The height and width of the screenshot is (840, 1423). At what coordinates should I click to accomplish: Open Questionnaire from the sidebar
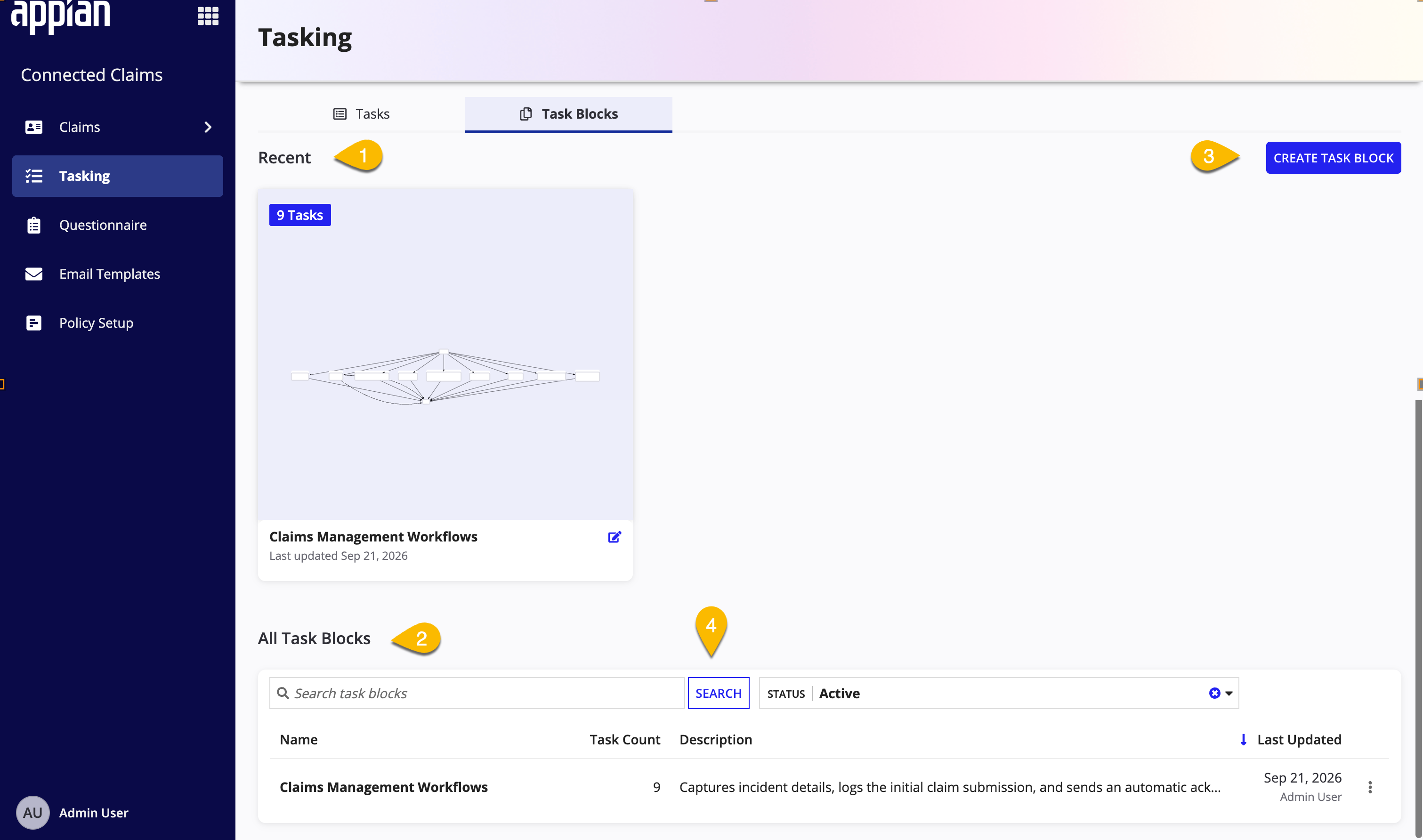click(x=118, y=225)
